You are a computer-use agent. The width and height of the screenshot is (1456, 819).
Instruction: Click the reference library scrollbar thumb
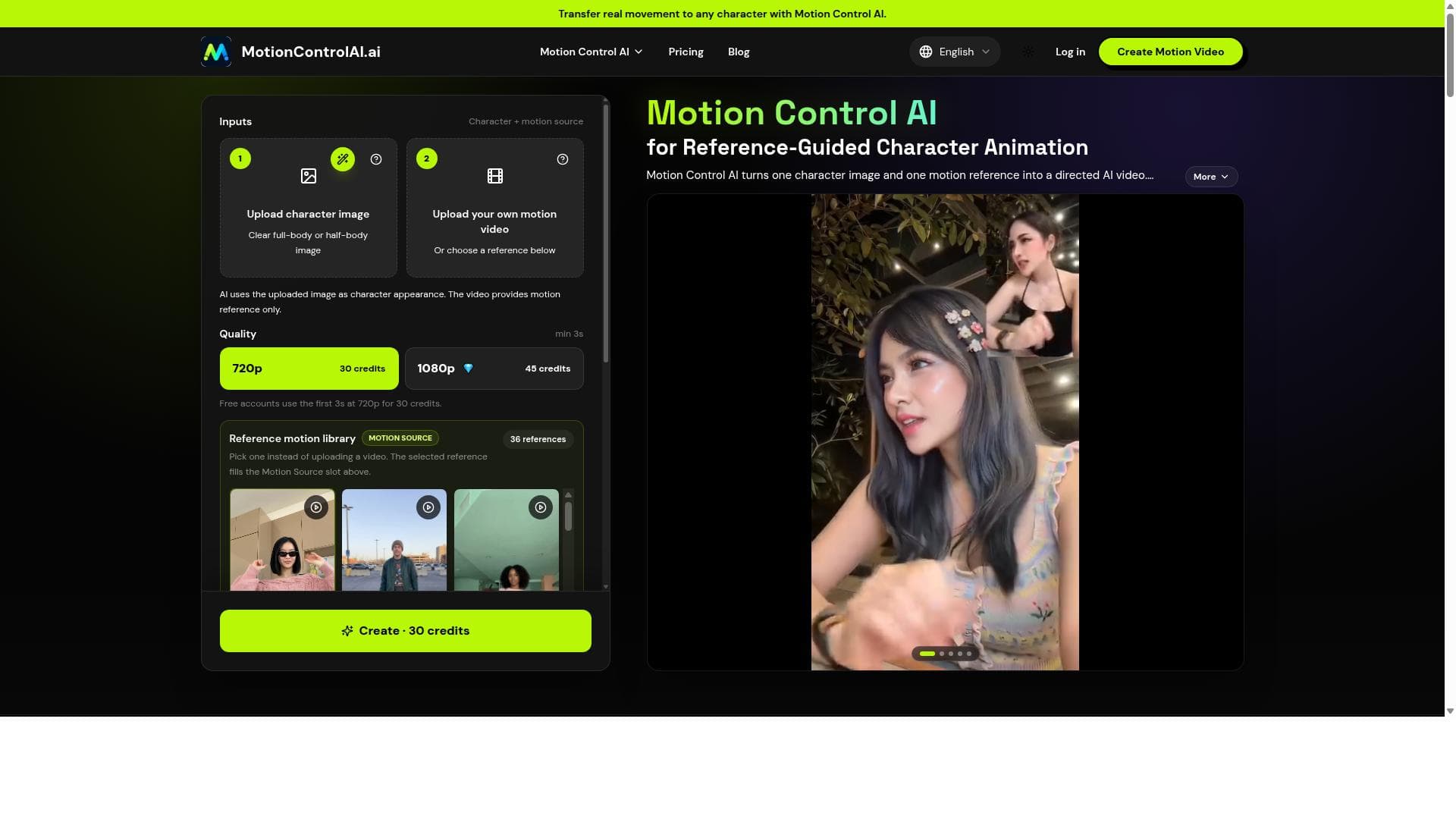tap(568, 516)
